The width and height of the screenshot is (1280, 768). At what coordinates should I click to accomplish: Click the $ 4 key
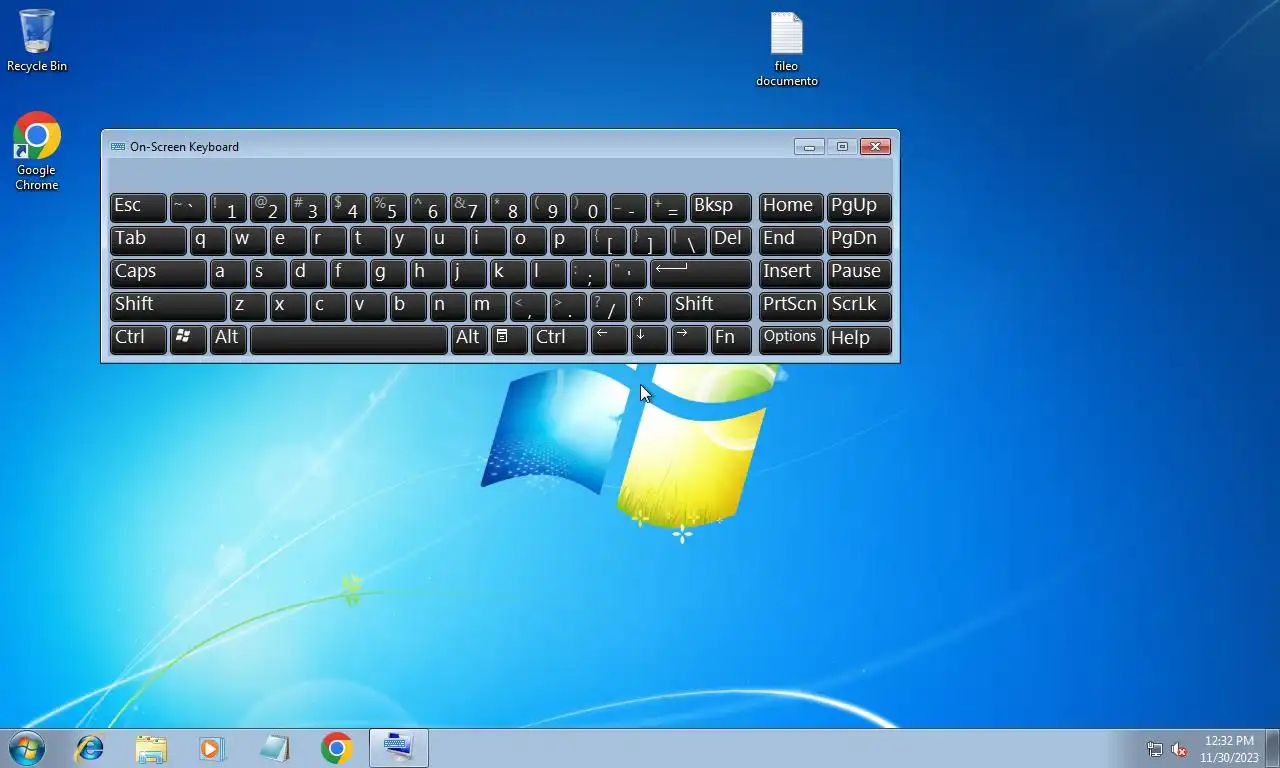point(348,207)
